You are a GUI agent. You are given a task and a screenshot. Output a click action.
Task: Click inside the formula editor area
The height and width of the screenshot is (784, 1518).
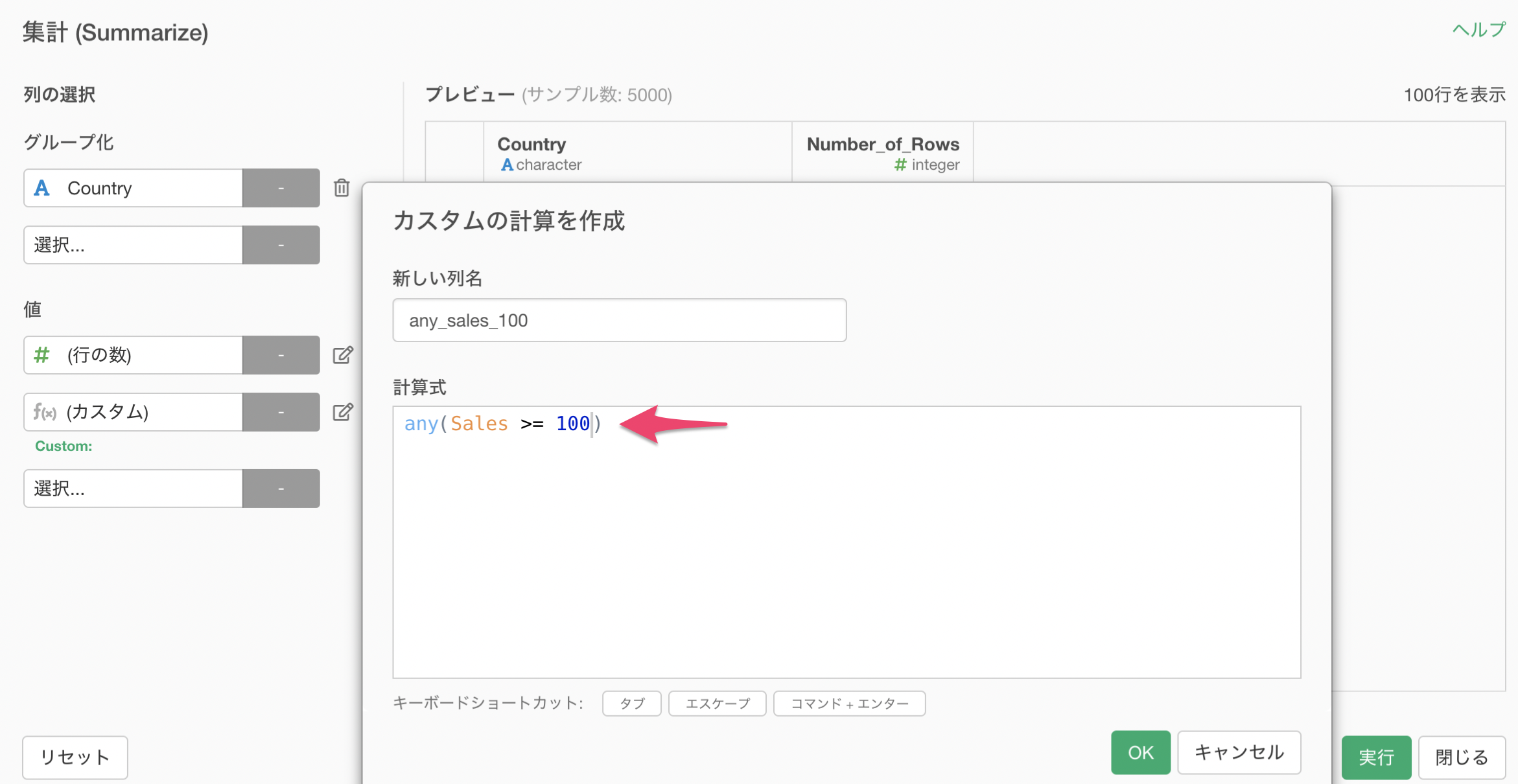[847, 542]
